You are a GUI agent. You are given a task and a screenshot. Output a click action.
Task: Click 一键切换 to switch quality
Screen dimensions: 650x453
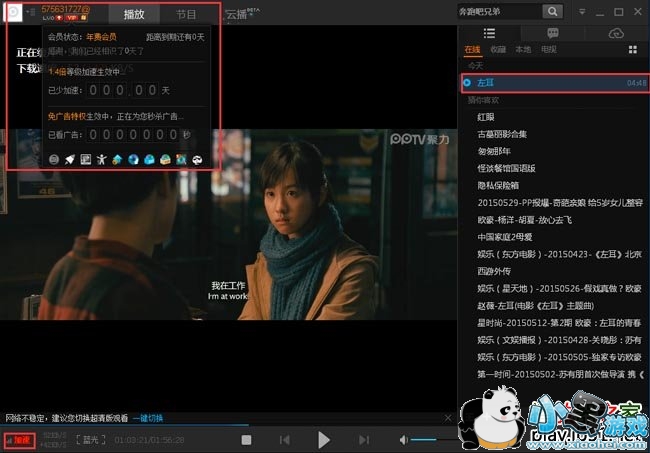pos(148,418)
